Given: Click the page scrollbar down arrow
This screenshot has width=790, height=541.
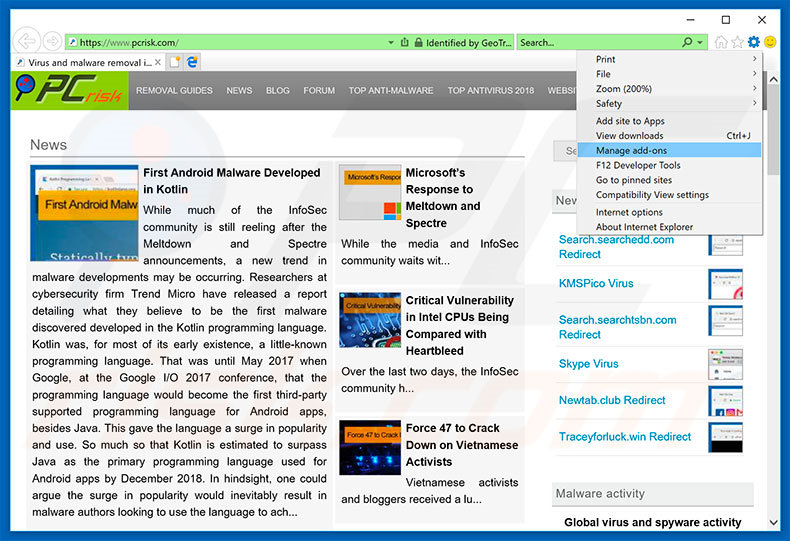Looking at the screenshot, I should pos(773,523).
